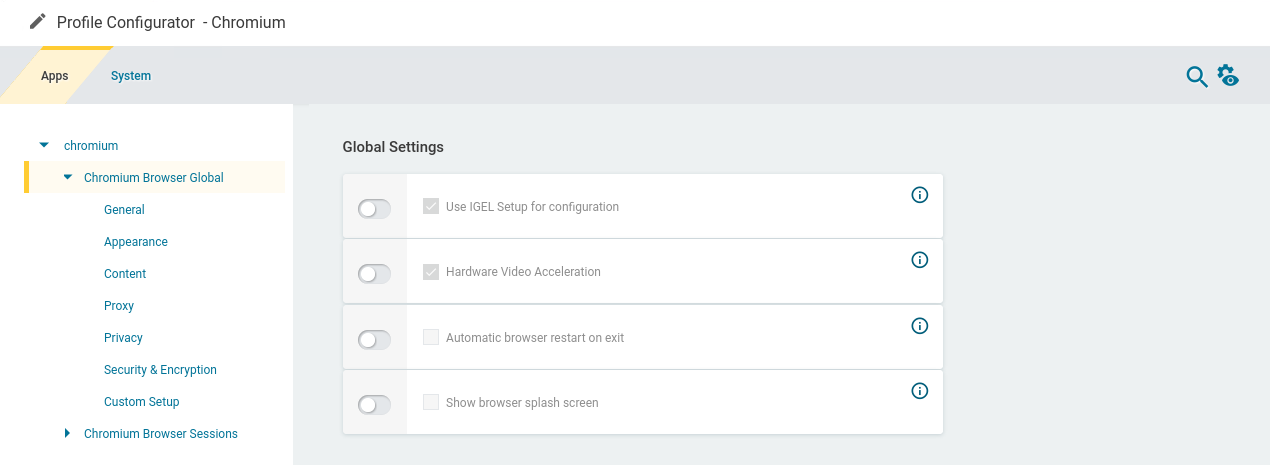The height and width of the screenshot is (465, 1270).
Task: Activate toggle for Automatic browser restart
Action: pyautogui.click(x=374, y=339)
